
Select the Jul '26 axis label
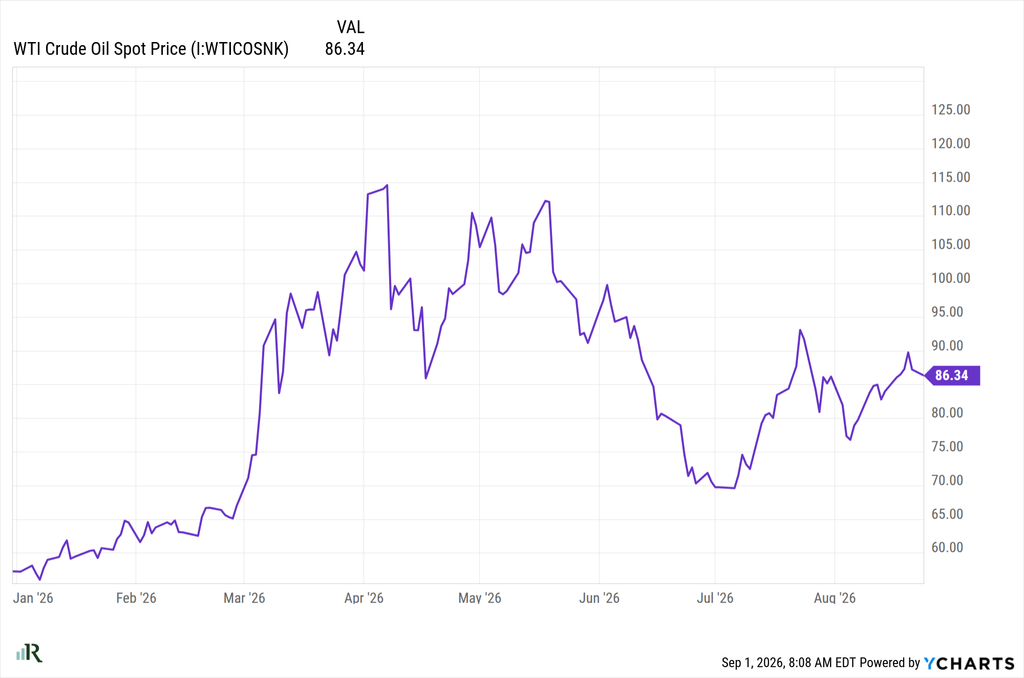[x=715, y=598]
